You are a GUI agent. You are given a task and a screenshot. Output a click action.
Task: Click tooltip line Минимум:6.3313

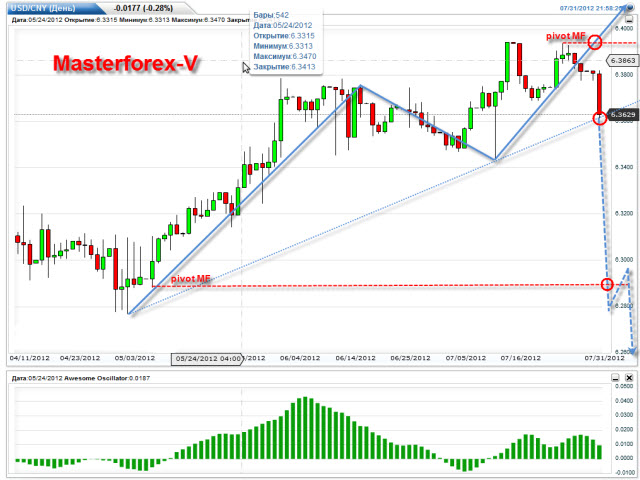[283, 46]
